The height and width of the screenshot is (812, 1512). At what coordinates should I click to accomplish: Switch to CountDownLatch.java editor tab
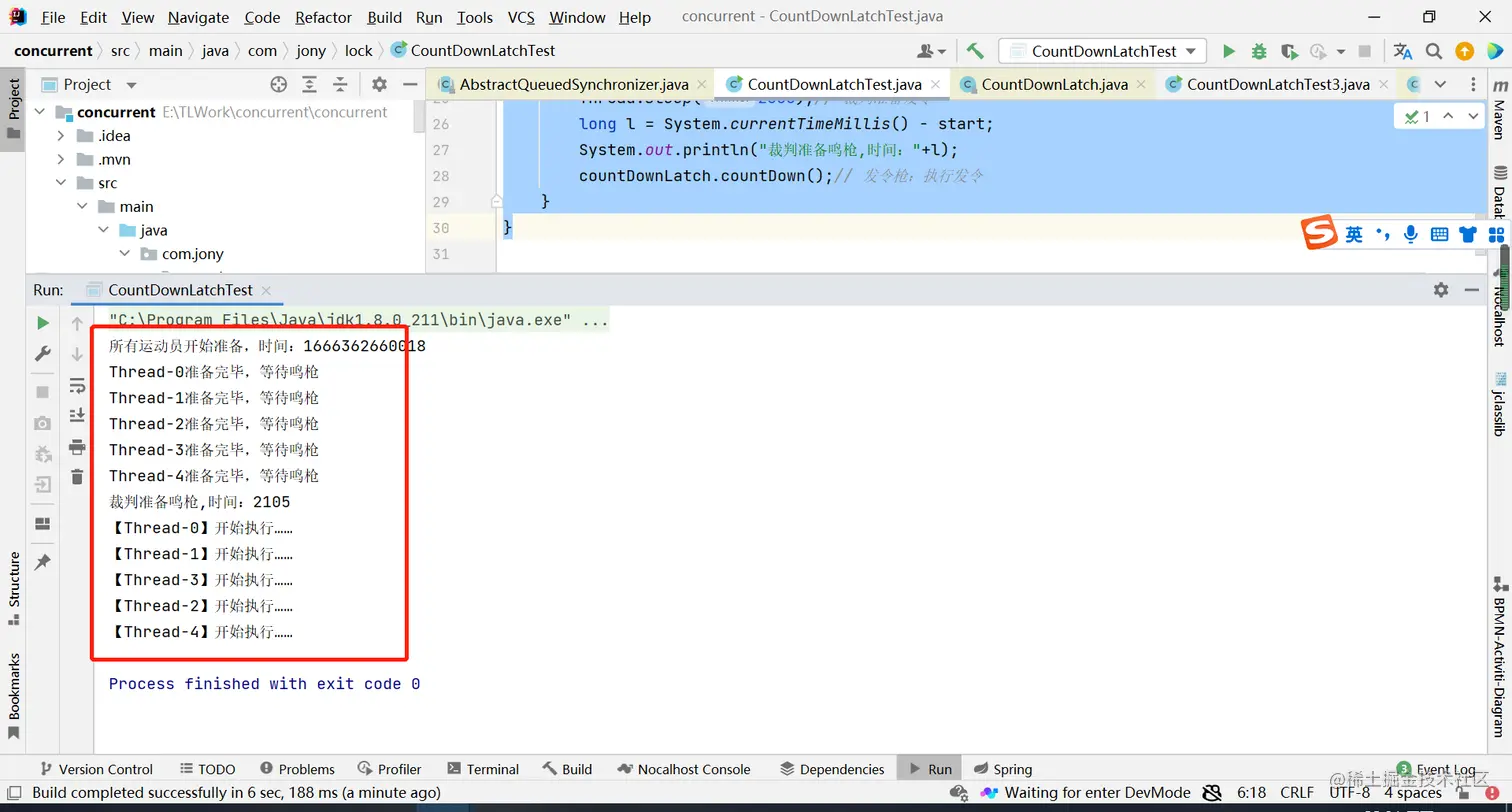[x=1053, y=85]
